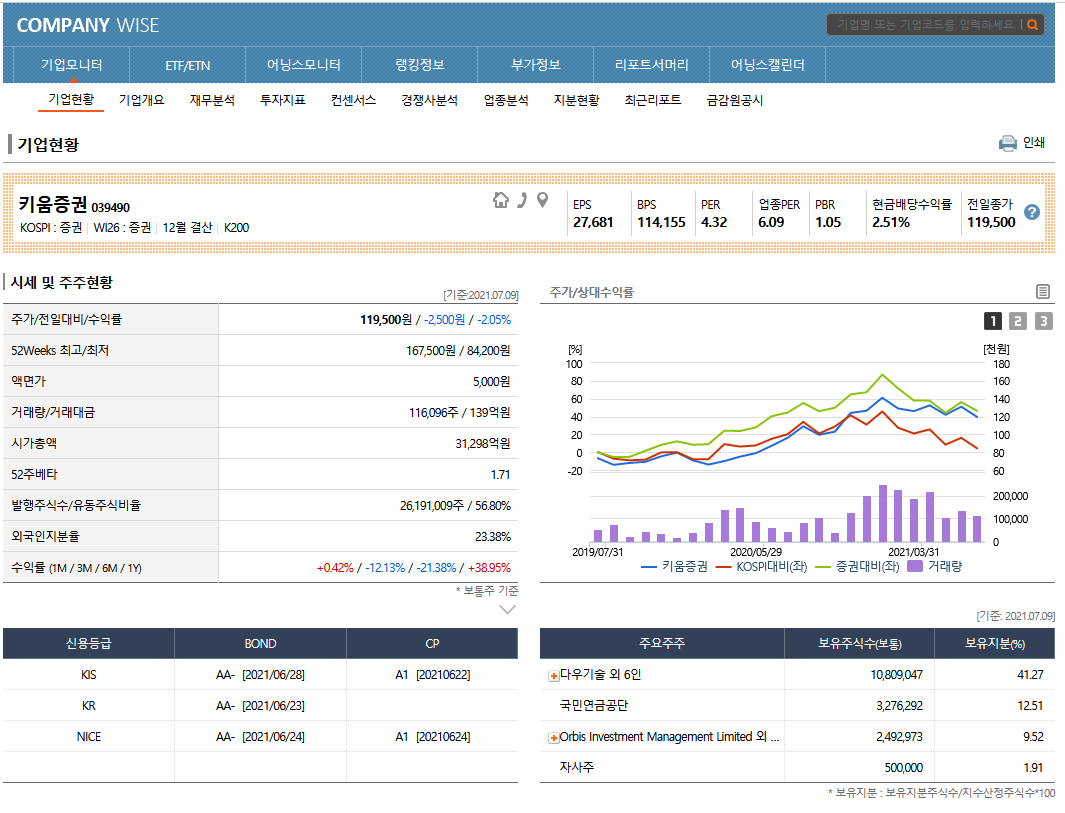
Task: Switch chart to view 3
Action: click(x=1043, y=321)
